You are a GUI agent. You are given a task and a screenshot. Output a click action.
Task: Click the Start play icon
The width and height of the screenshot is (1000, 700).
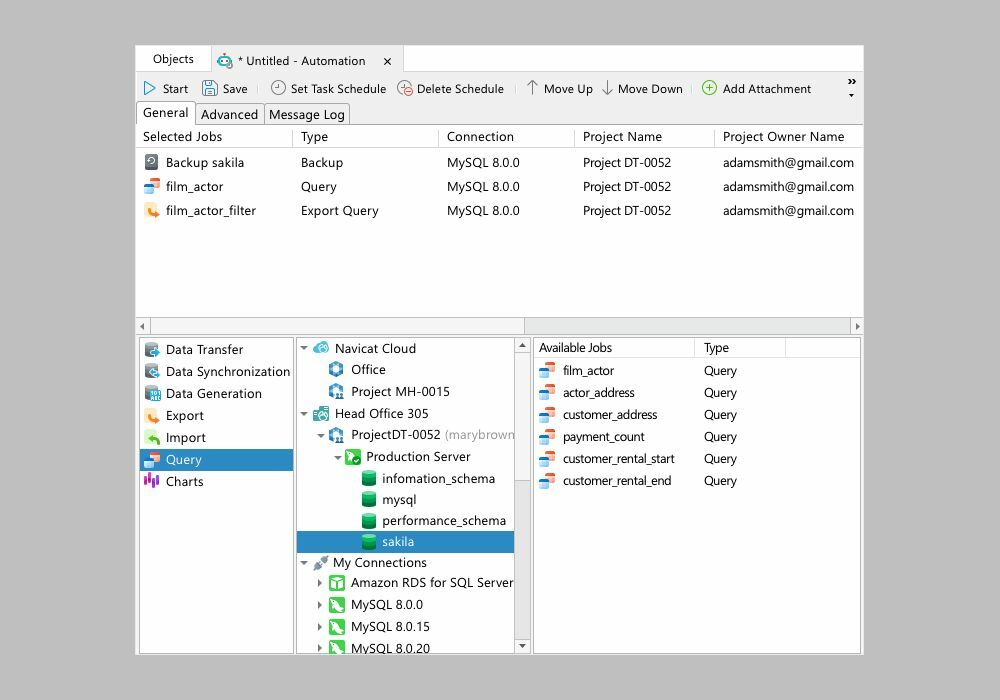click(149, 88)
